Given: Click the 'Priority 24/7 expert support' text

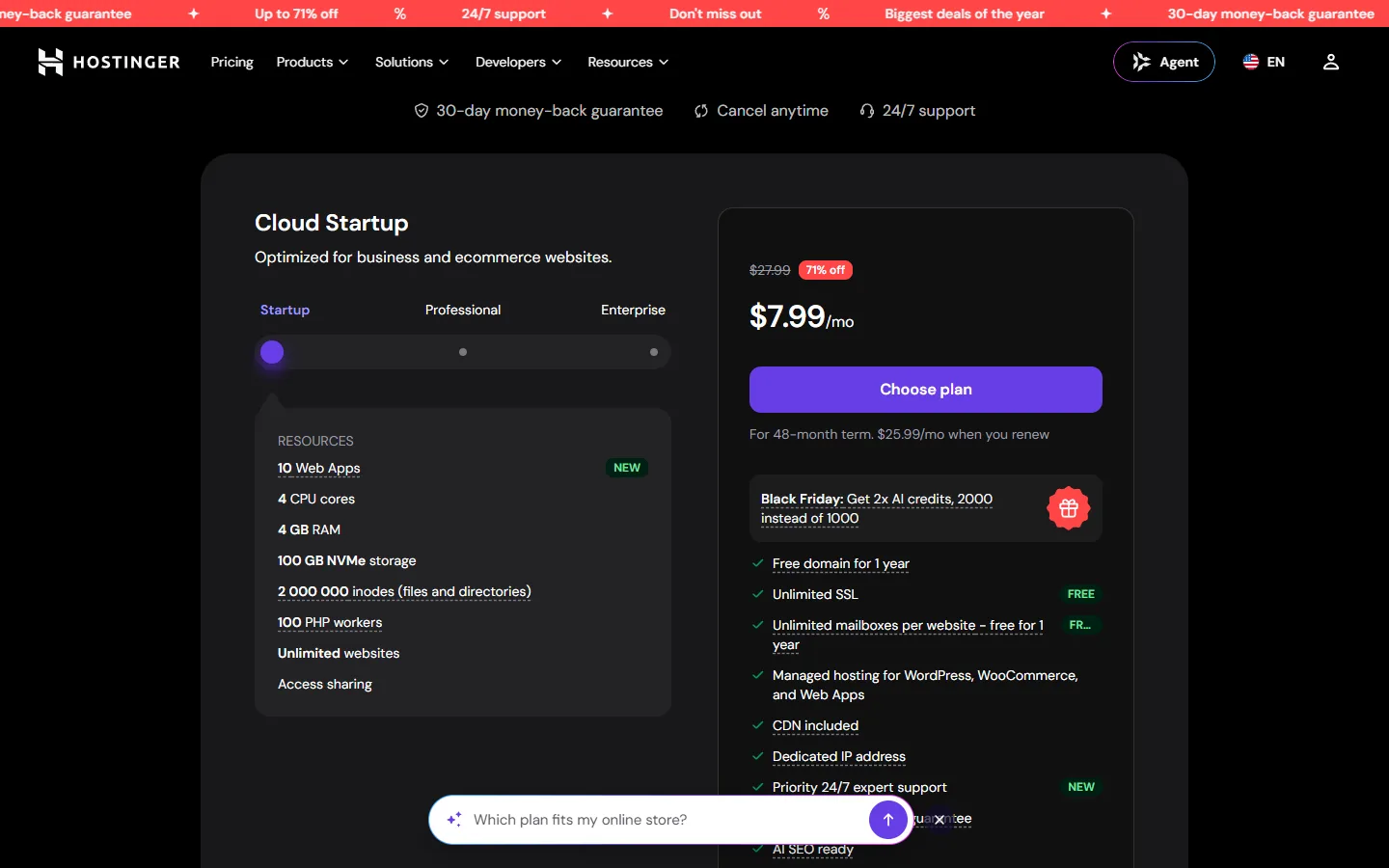Looking at the screenshot, I should point(859,788).
